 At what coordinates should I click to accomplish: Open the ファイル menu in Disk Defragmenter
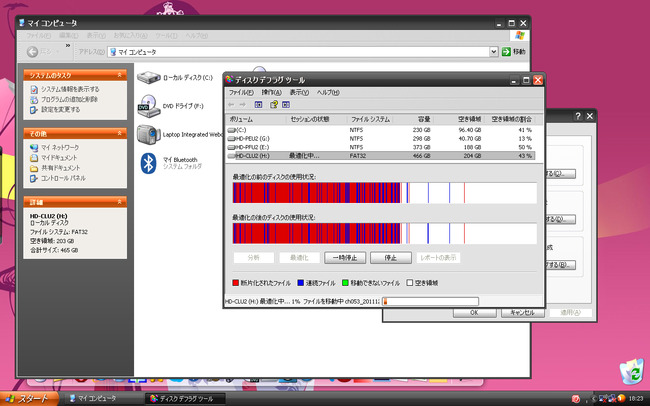[241, 92]
